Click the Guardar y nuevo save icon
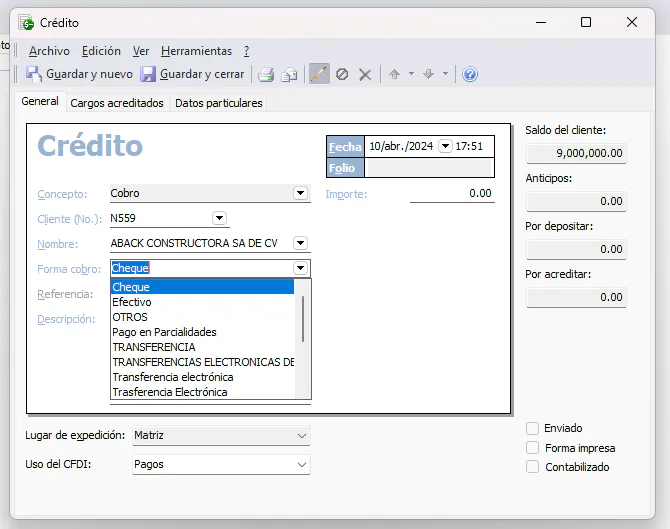Screen dimensions: 670x529 pyautogui.click(x=33, y=74)
